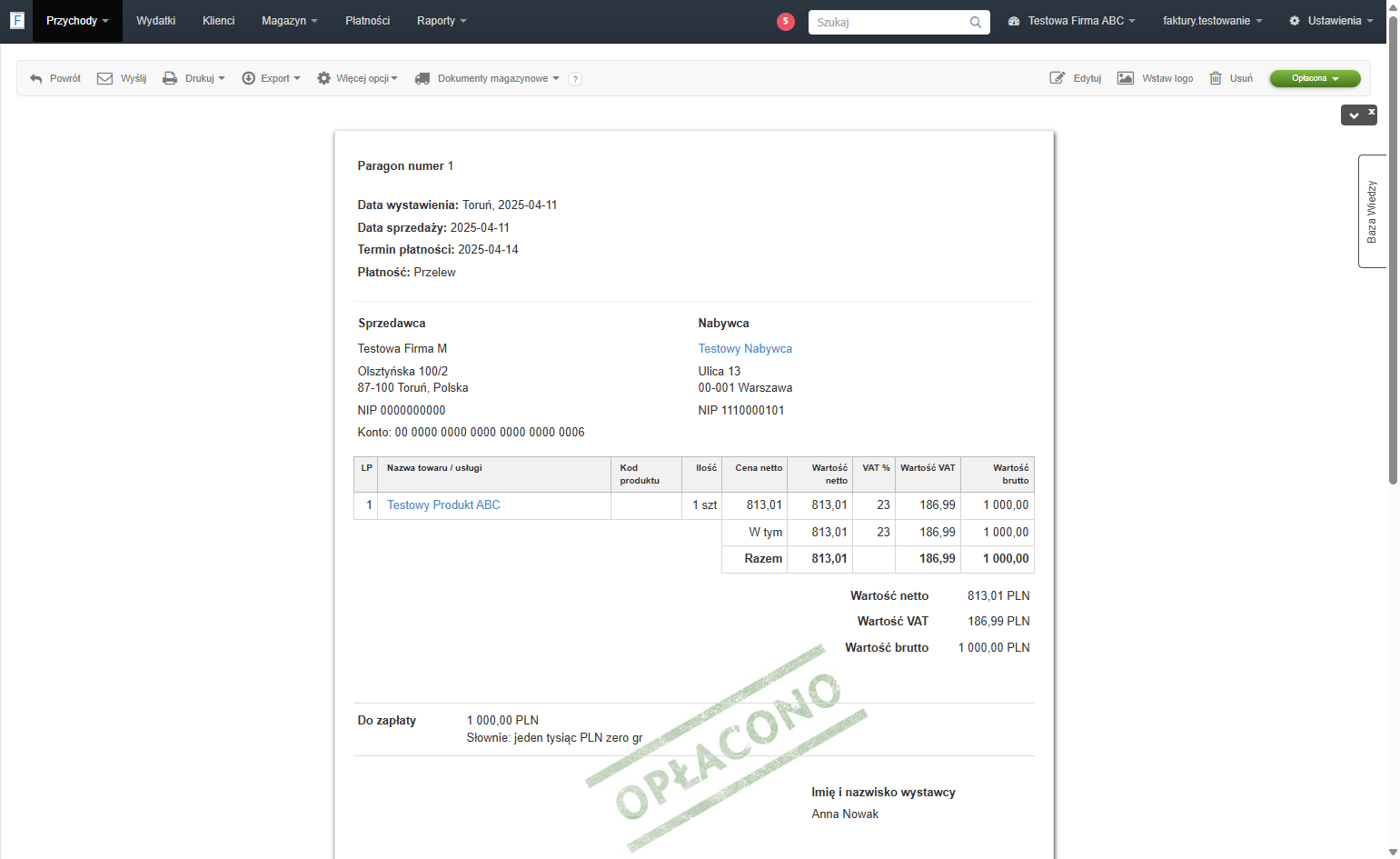Open the Testowy Produkt ABC link

(x=443, y=505)
